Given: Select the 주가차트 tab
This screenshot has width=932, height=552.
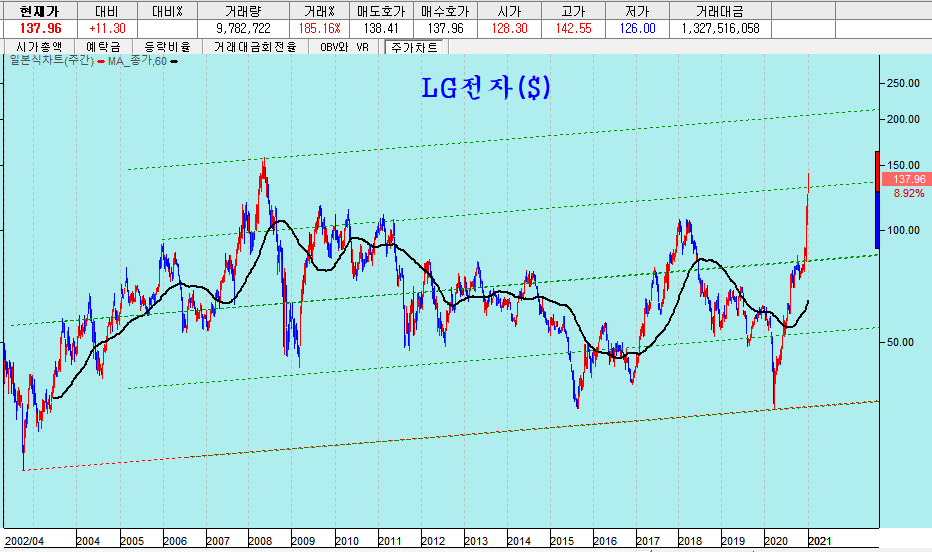Looking at the screenshot, I should click(x=415, y=47).
